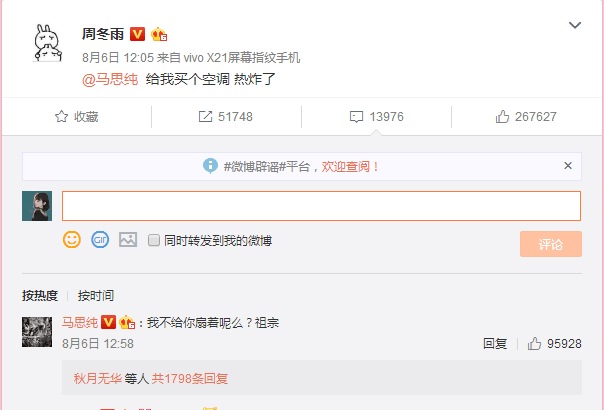The image size is (604, 410).
Task: Reply to 马思纯's comment via 回复
Action: [x=495, y=343]
